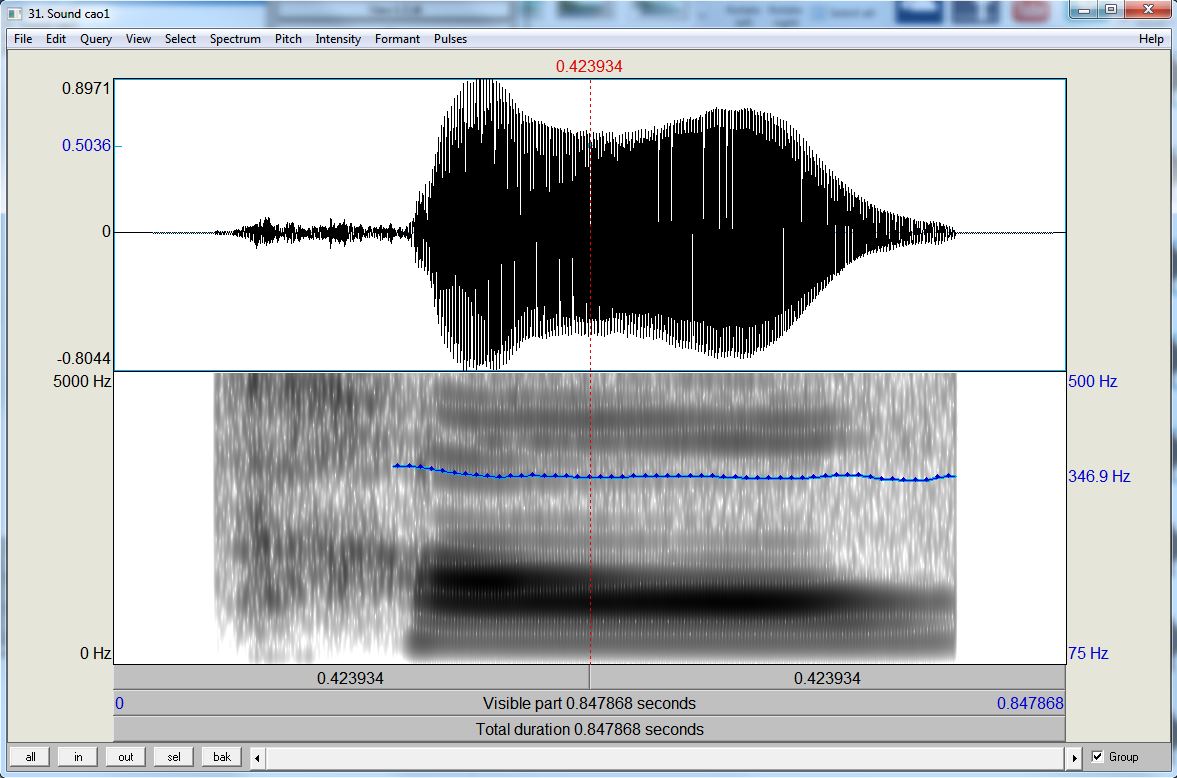Open the Formant menu
The width and height of the screenshot is (1177, 778).
397,39
